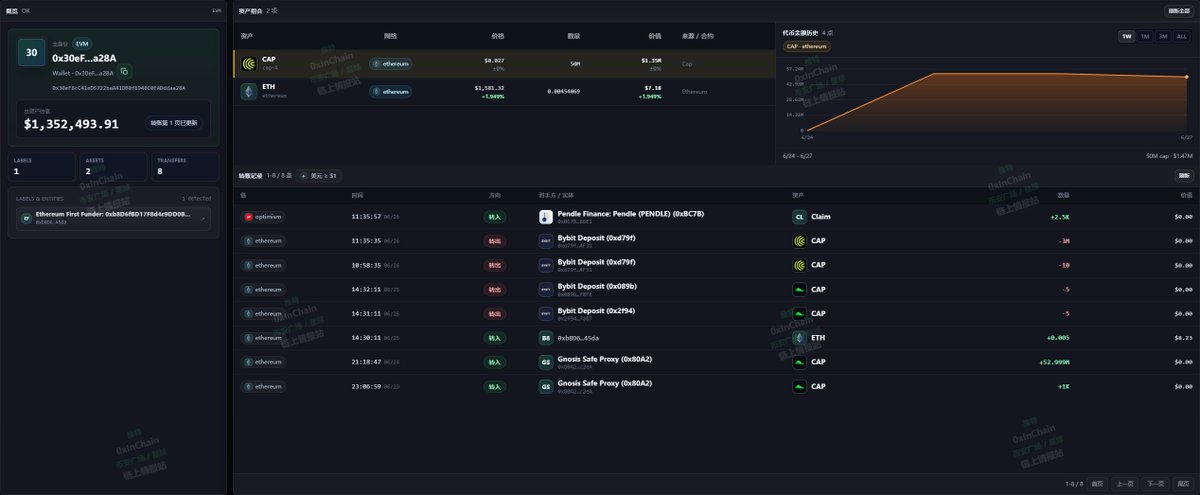Toggle the 美元 ≥ $1 transfer filter
The height and width of the screenshot is (495, 1200).
[x=319, y=175]
